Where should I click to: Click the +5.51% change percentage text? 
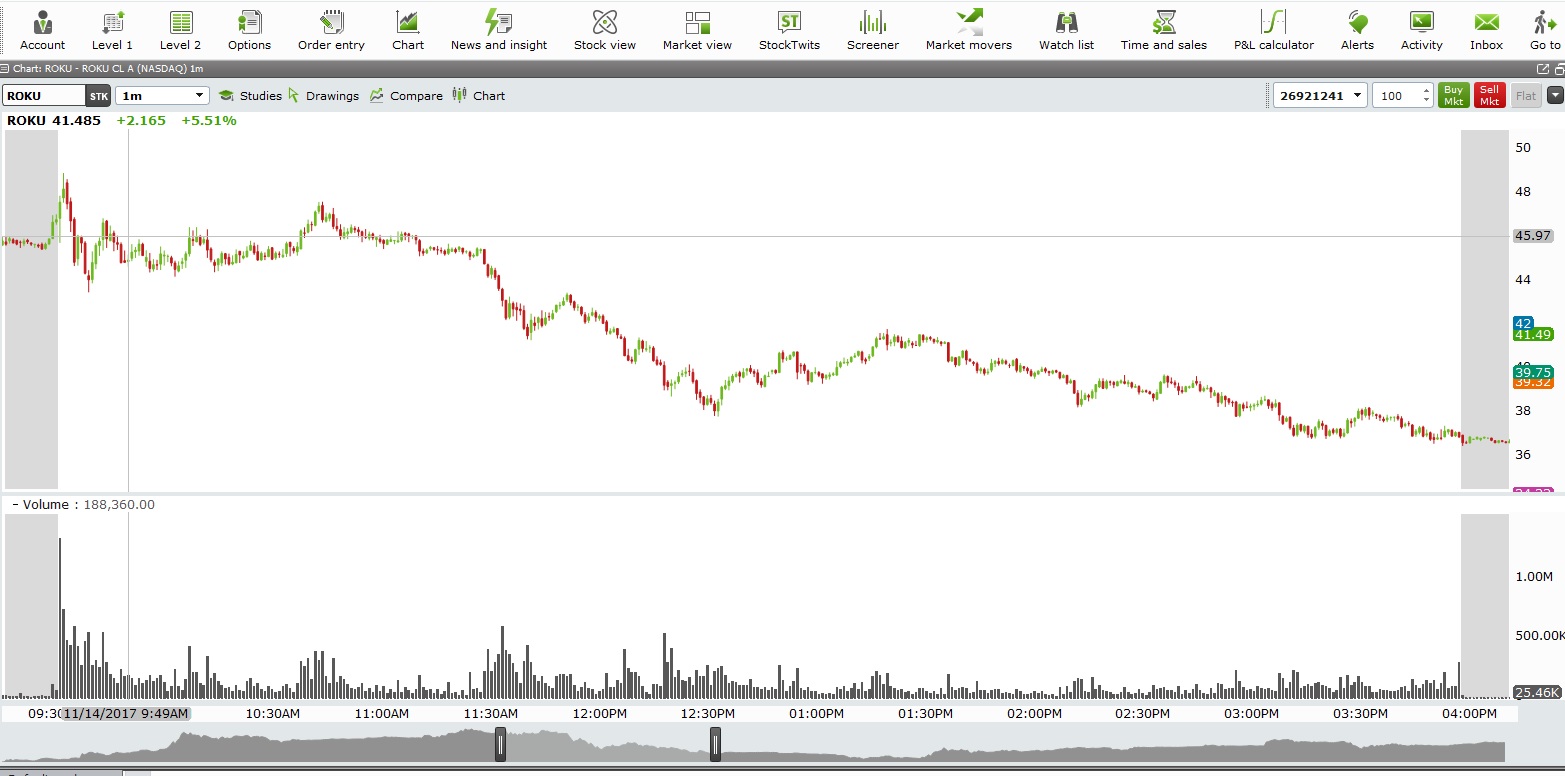point(209,121)
